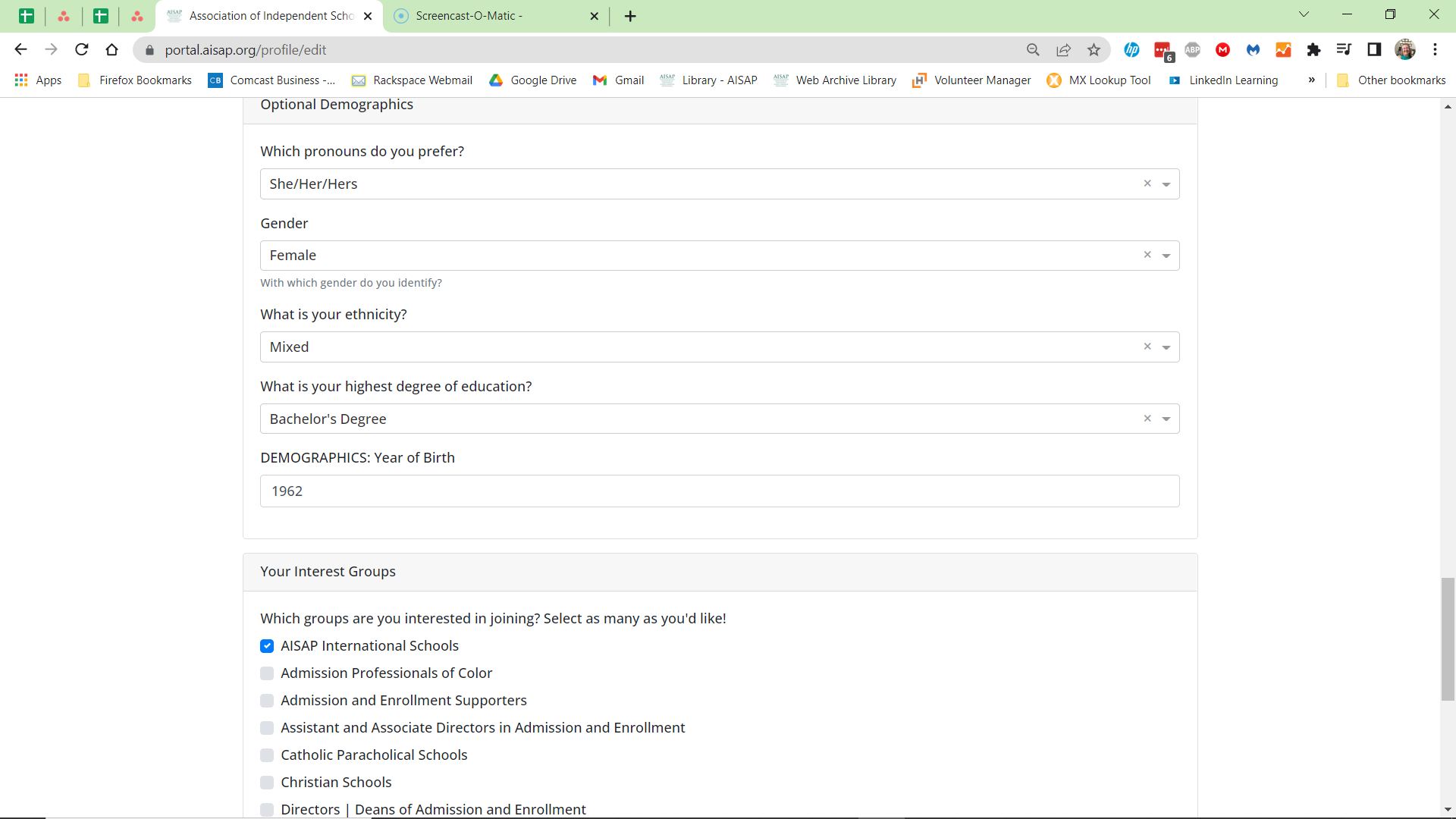Open the Chrome three-dot menu

1436,49
